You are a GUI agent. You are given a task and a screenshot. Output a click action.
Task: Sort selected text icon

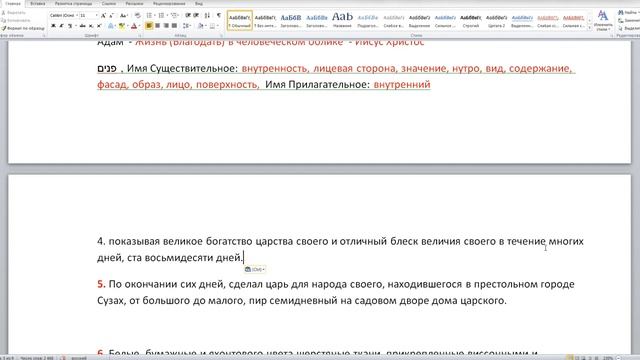[207, 15]
